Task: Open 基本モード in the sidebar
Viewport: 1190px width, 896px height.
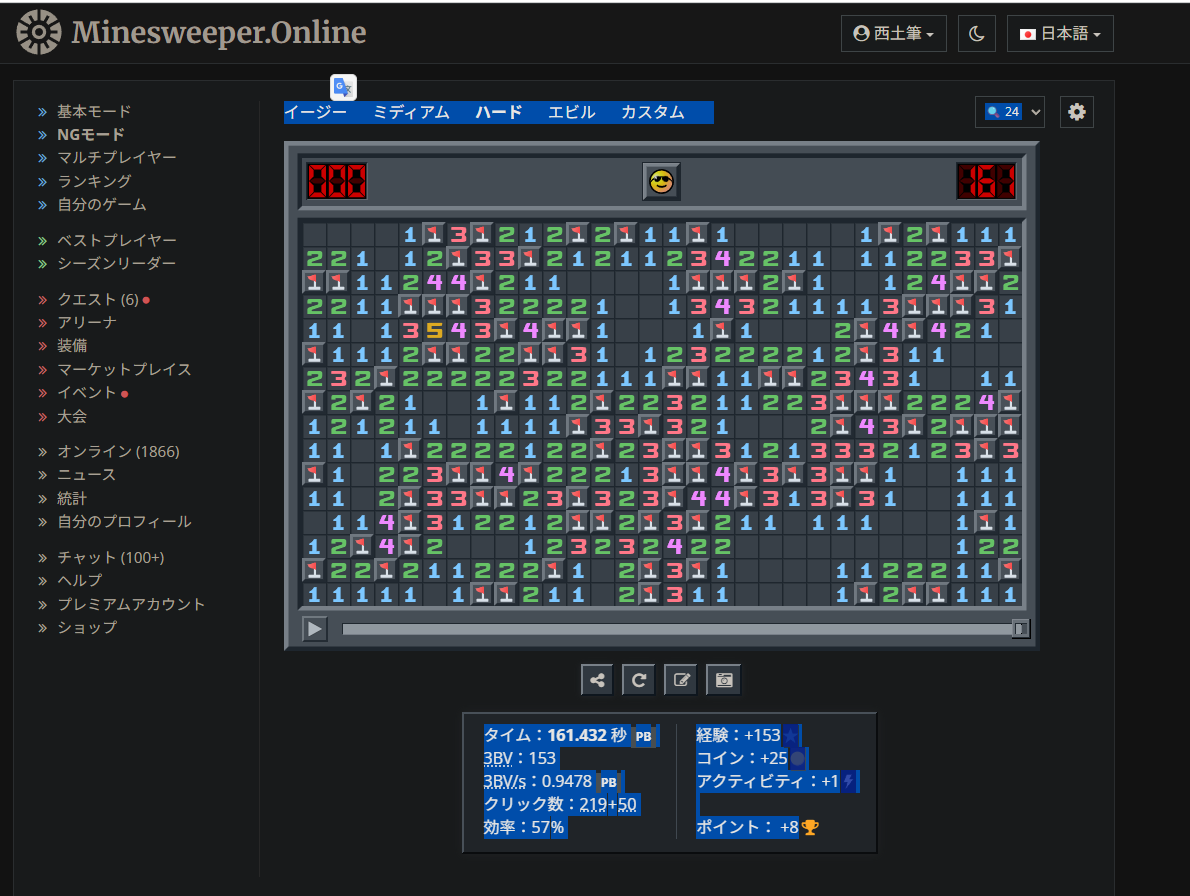Action: 94,112
